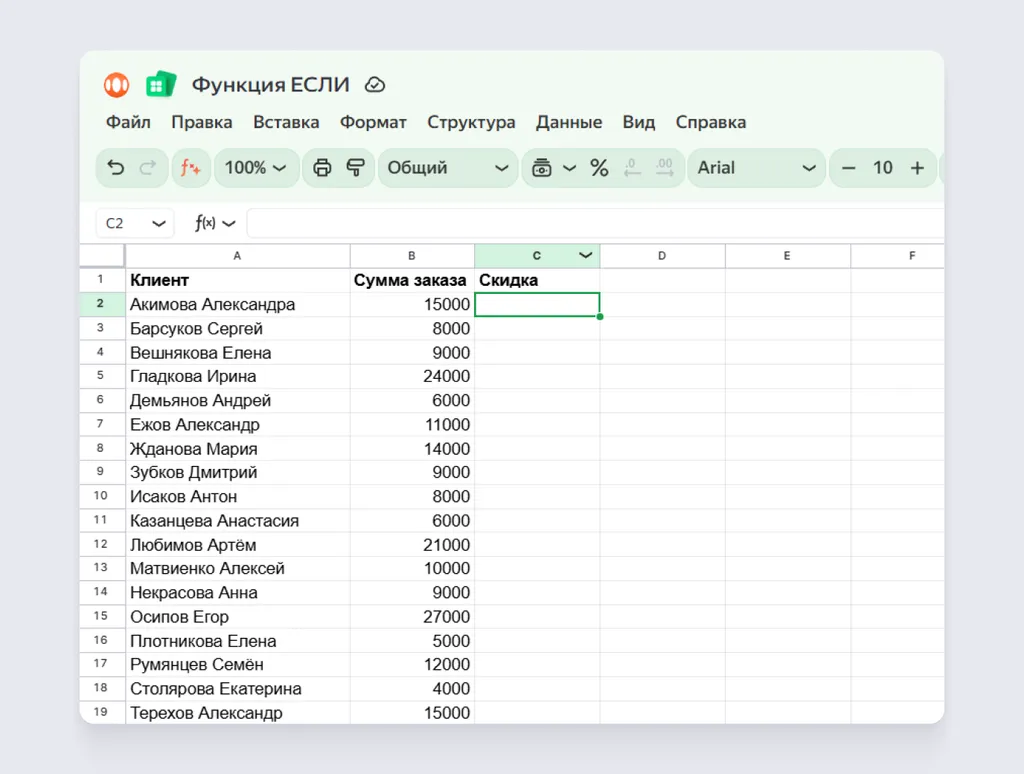Click cell Вешнякова Елена
The height and width of the screenshot is (774, 1024).
pyautogui.click(x=238, y=353)
